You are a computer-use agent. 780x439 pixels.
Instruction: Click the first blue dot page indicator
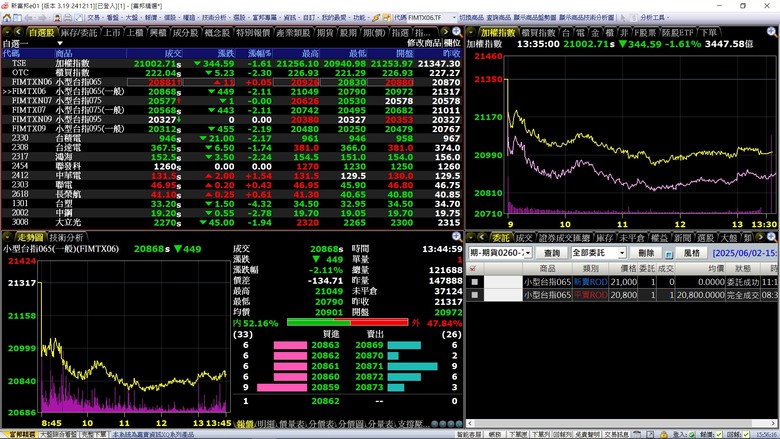click(435, 424)
